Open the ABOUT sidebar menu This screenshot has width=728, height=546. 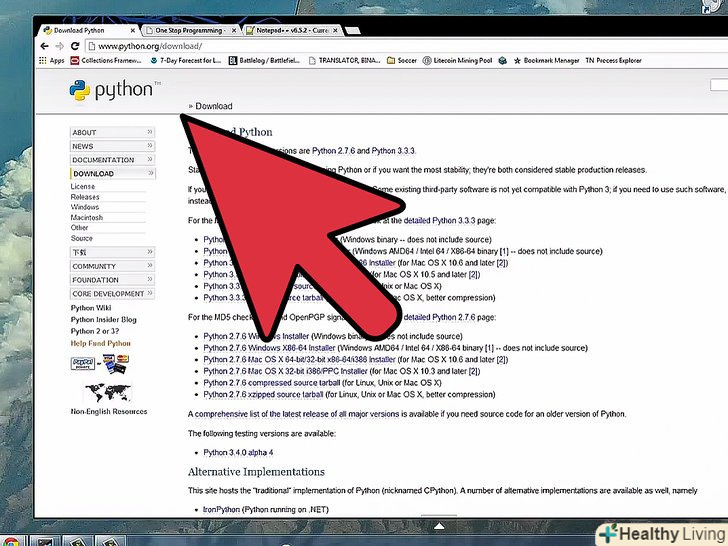(112, 132)
